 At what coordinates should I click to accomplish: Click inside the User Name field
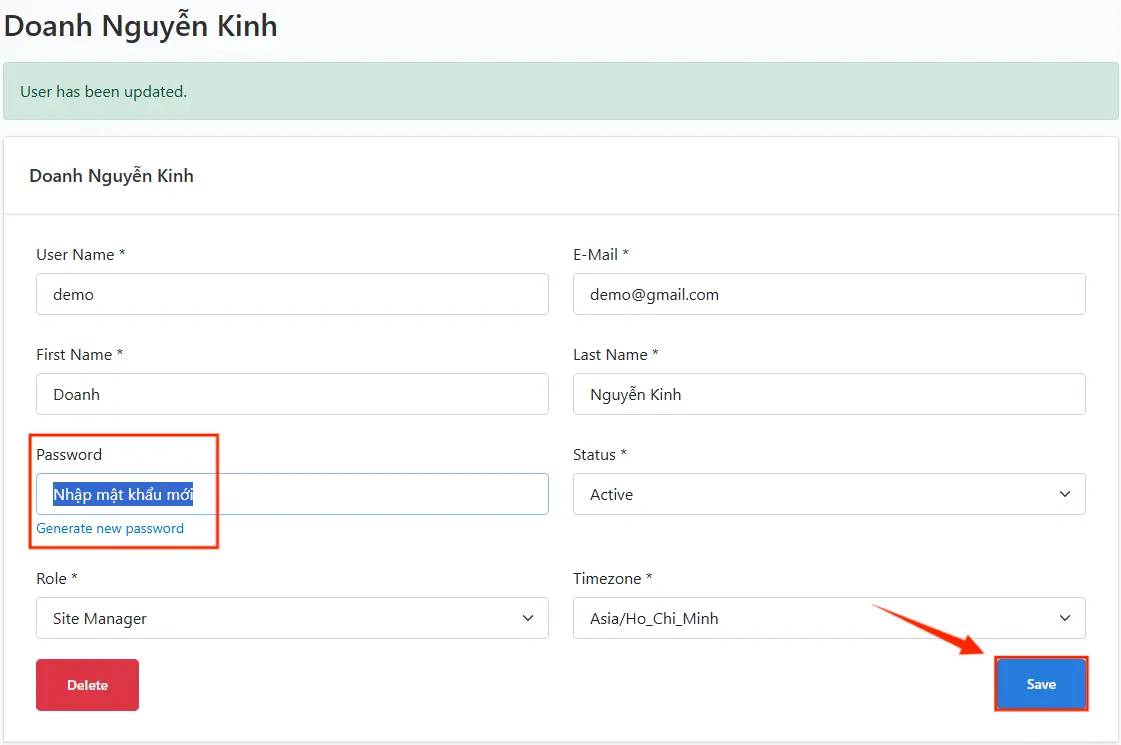[x=292, y=294]
